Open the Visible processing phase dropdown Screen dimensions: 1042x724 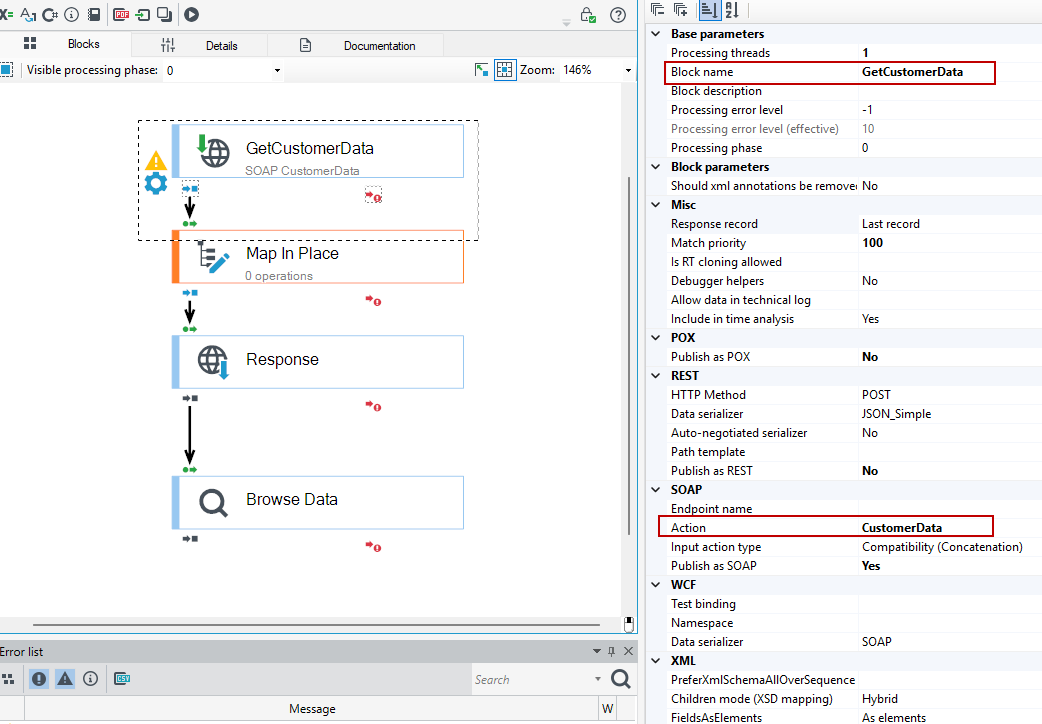click(277, 70)
